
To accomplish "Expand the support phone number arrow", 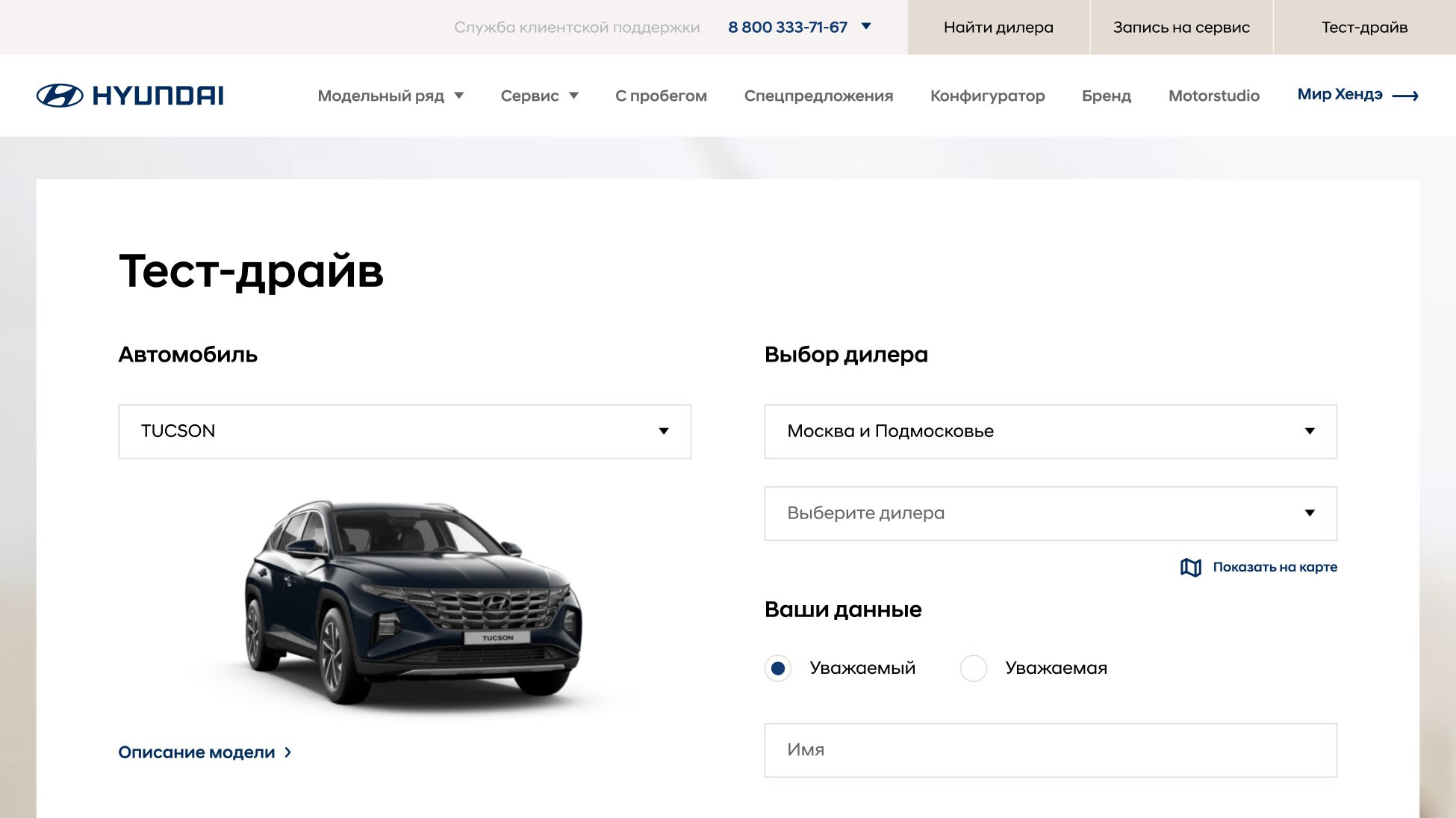I will [x=866, y=26].
